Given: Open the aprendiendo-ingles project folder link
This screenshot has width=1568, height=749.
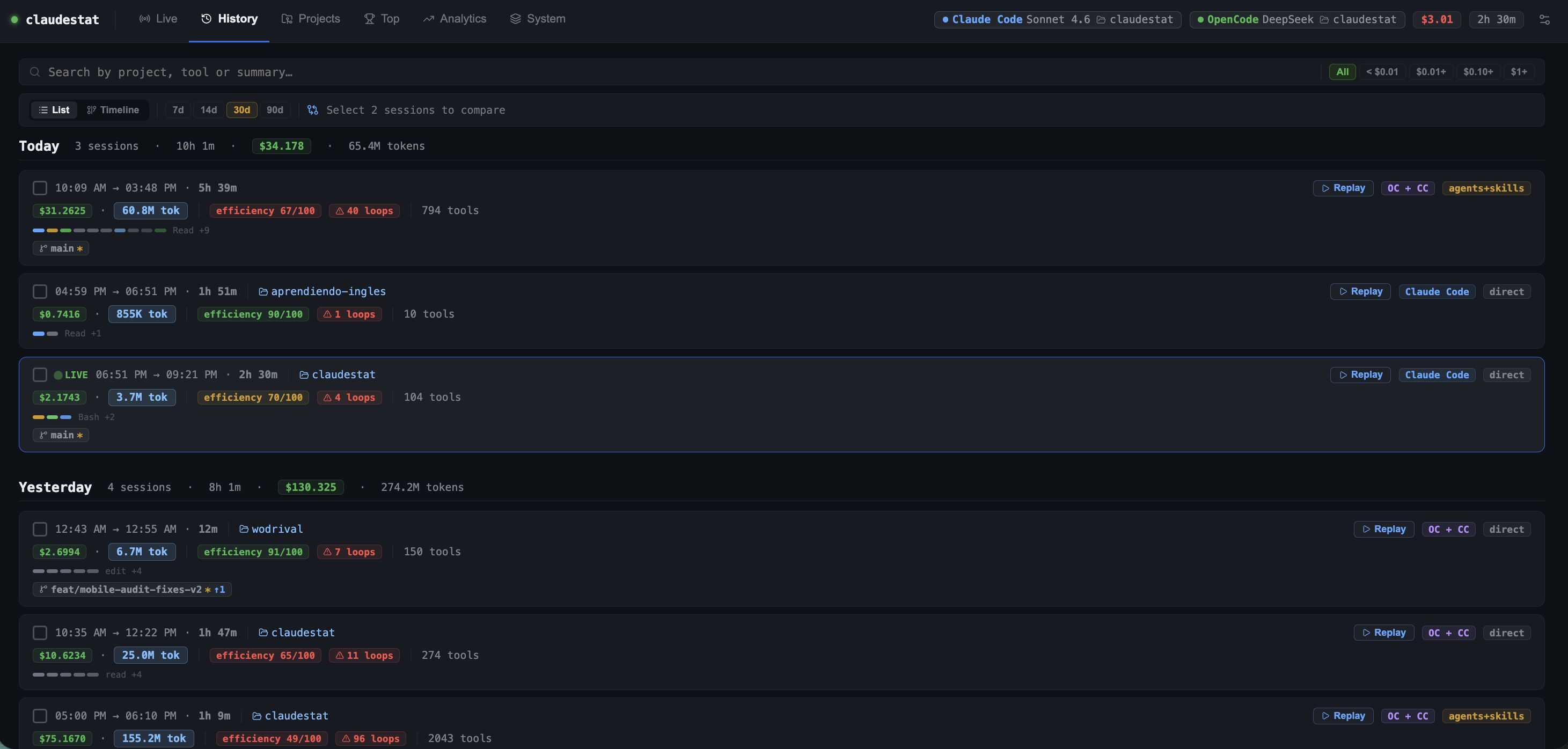Looking at the screenshot, I should click(x=322, y=291).
